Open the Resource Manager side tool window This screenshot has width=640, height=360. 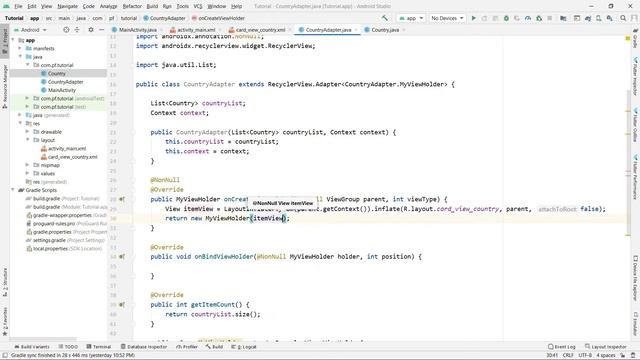tap(5, 87)
